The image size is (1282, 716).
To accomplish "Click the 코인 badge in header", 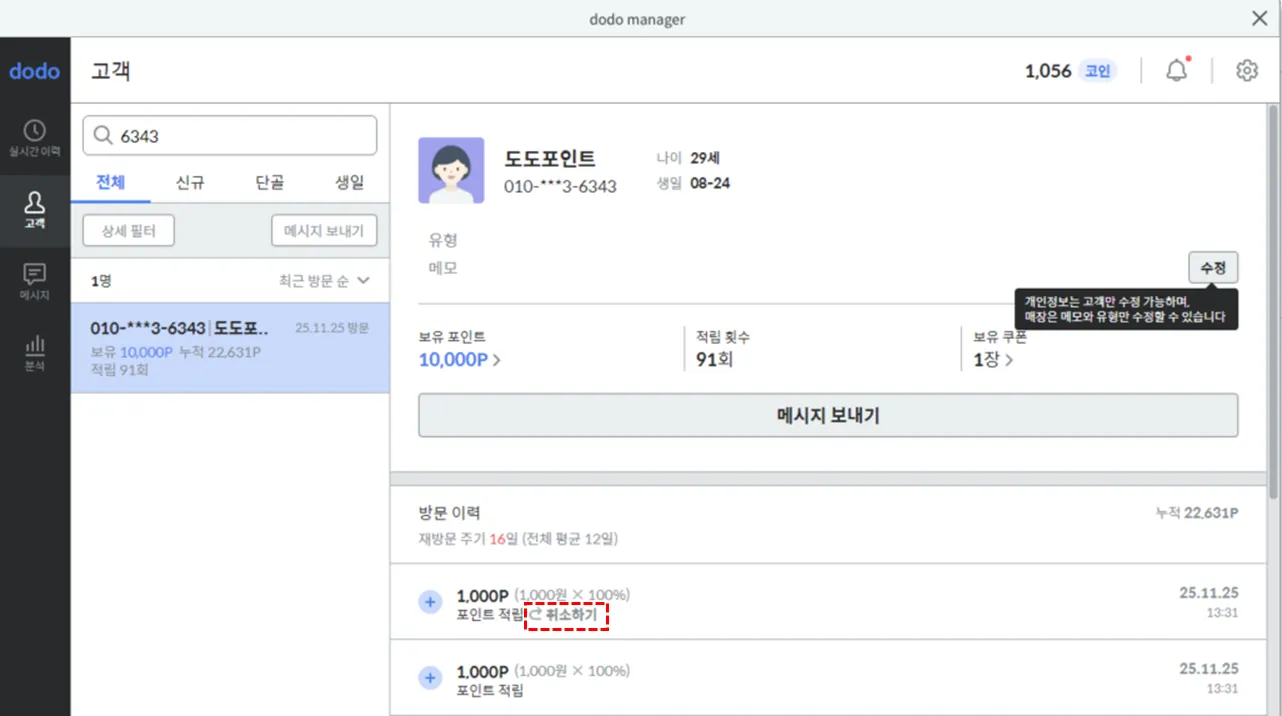I will click(1097, 71).
